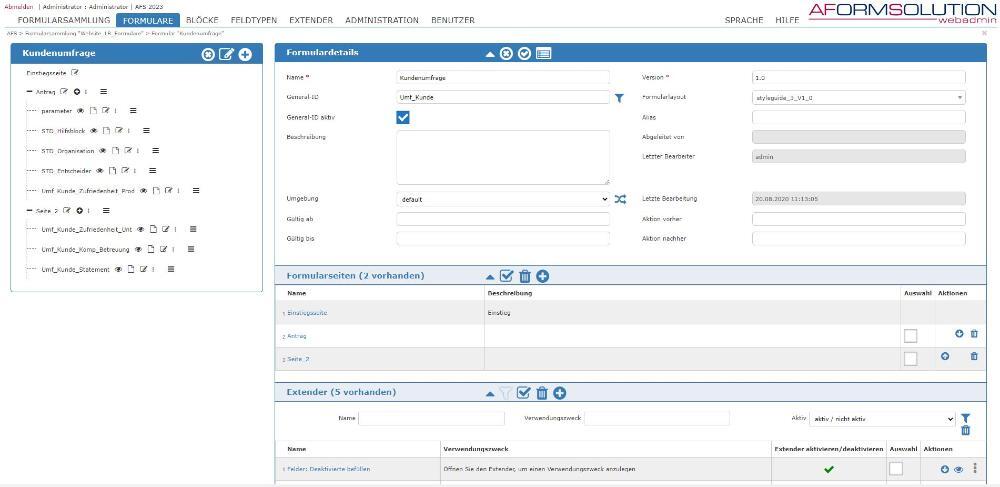Delete the Antrag page row
Screen dimensions: 1000x487
[x=974, y=334]
